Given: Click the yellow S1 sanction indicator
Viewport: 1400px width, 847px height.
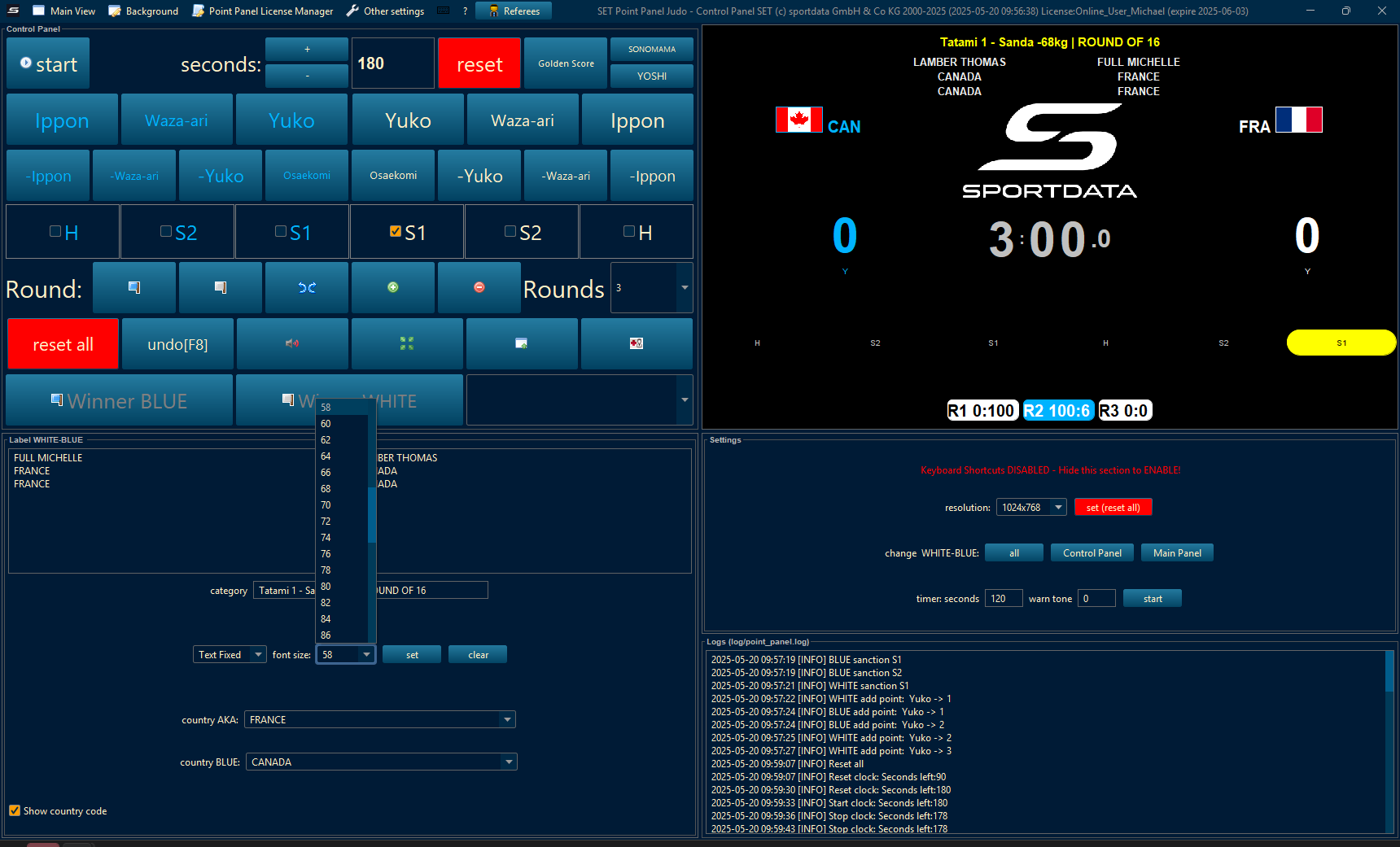Looking at the screenshot, I should pos(1341,343).
